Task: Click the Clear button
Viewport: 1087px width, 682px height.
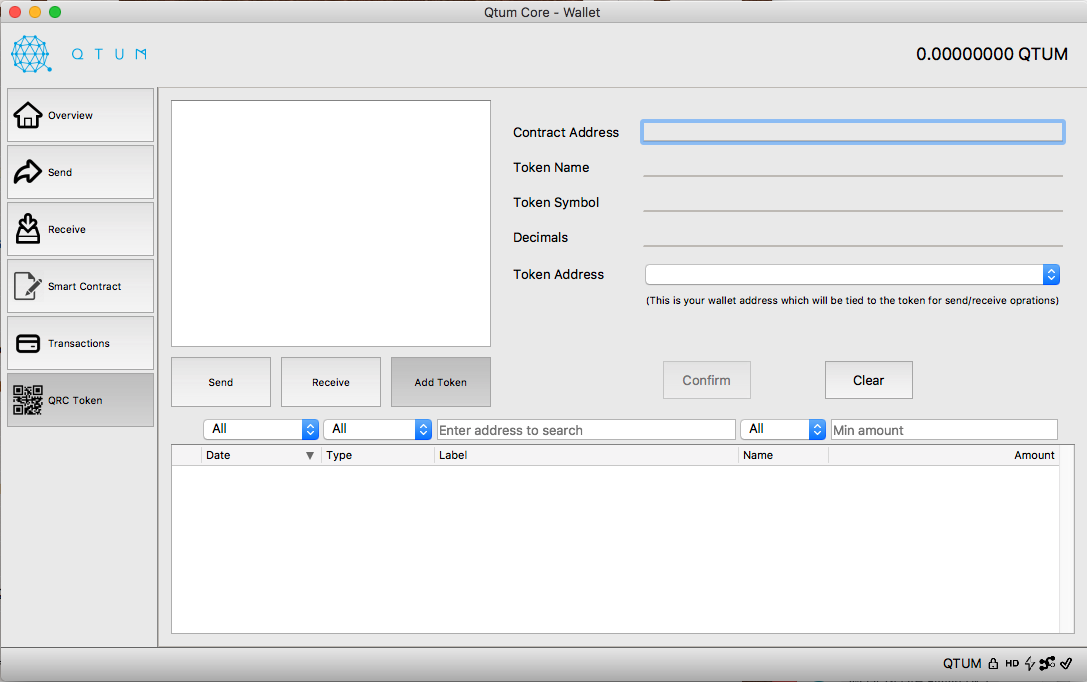Action: tap(869, 380)
